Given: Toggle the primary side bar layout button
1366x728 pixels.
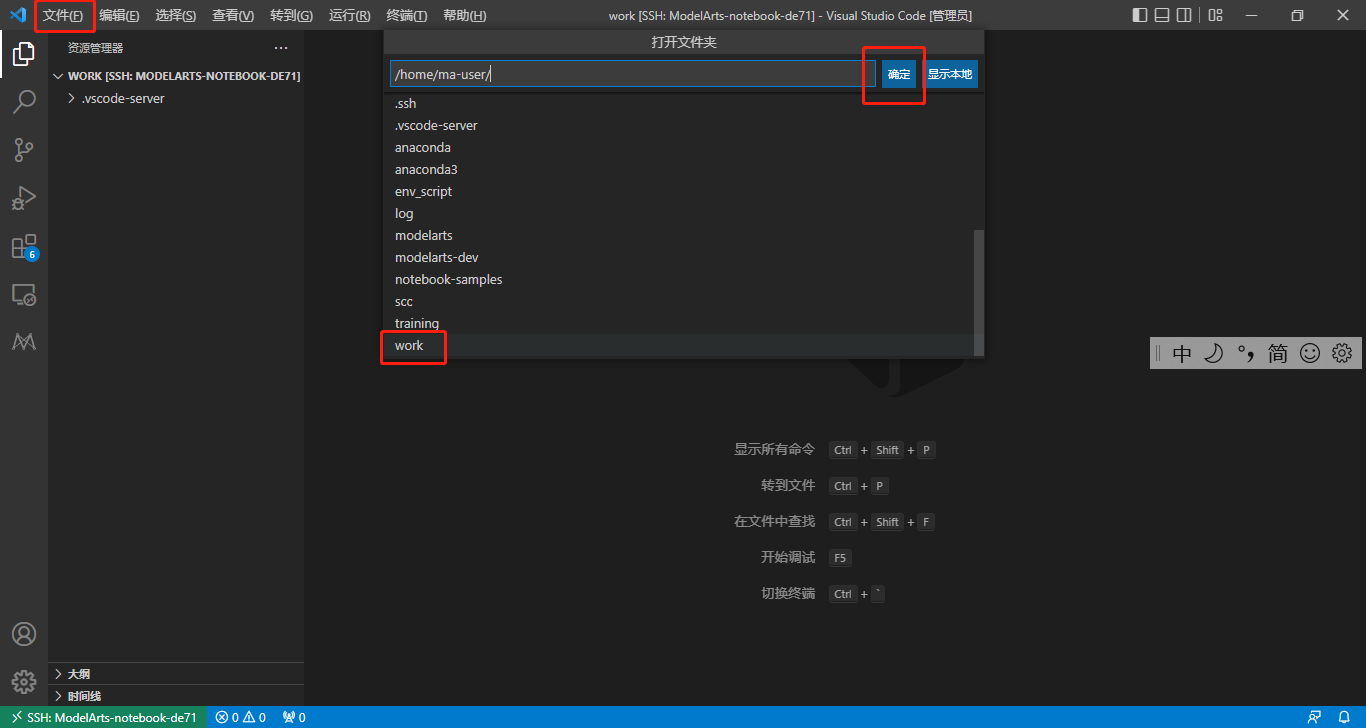Looking at the screenshot, I should [x=1140, y=15].
